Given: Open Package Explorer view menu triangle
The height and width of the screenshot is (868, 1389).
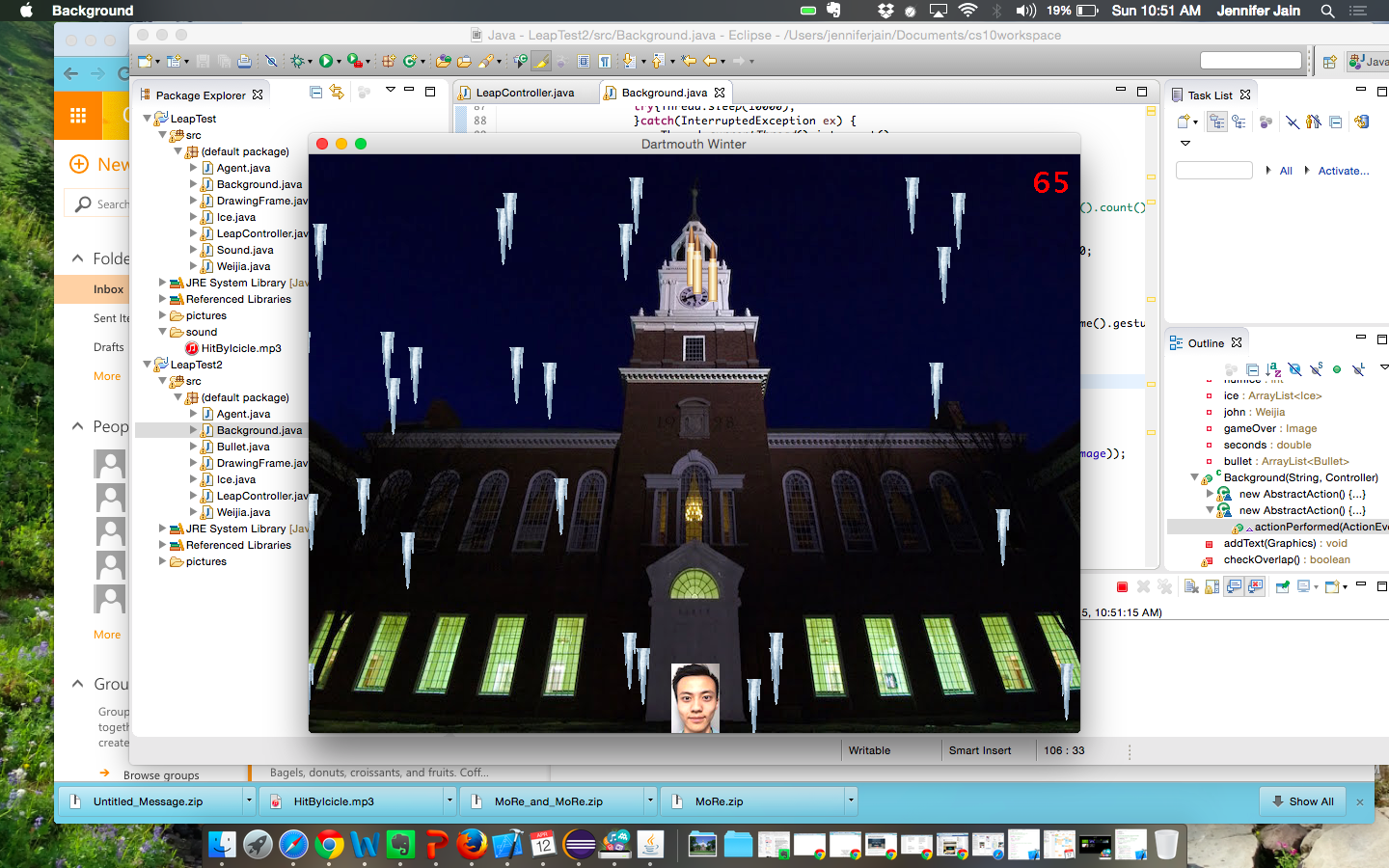Looking at the screenshot, I should 391,90.
